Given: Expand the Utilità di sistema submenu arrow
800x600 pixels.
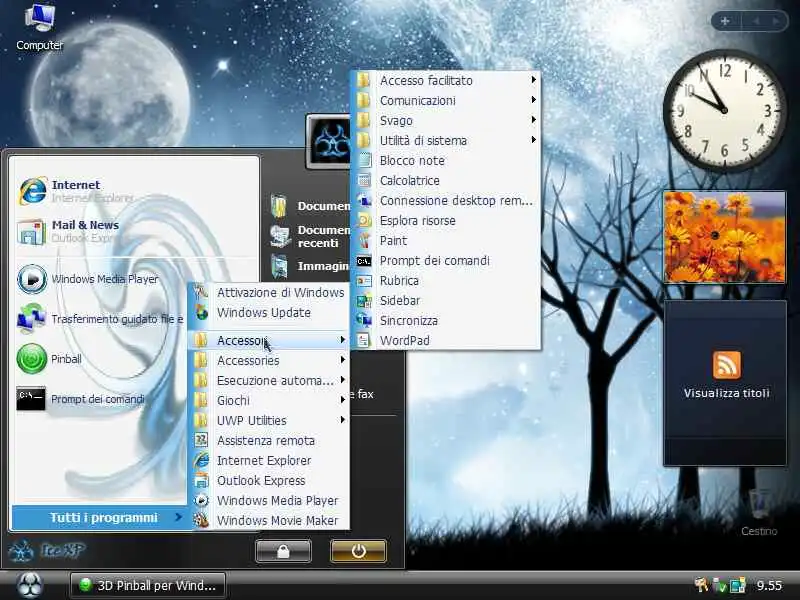Looking at the screenshot, I should [533, 139].
